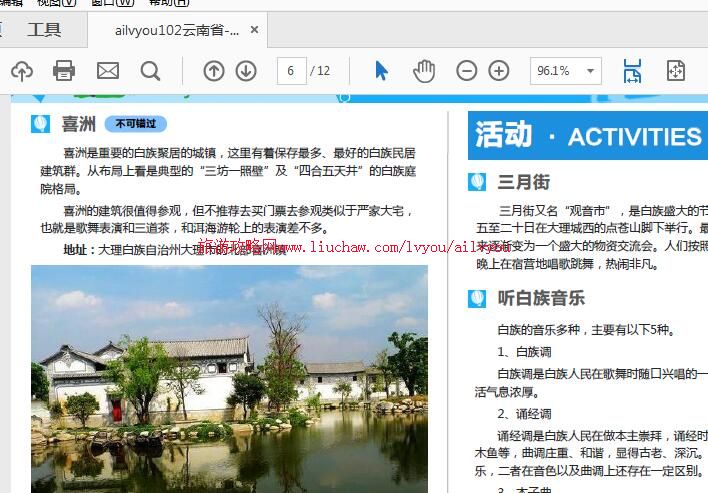Viewport: 708px width, 493px height.
Task: Send file by email envelope icon
Action: 107,70
